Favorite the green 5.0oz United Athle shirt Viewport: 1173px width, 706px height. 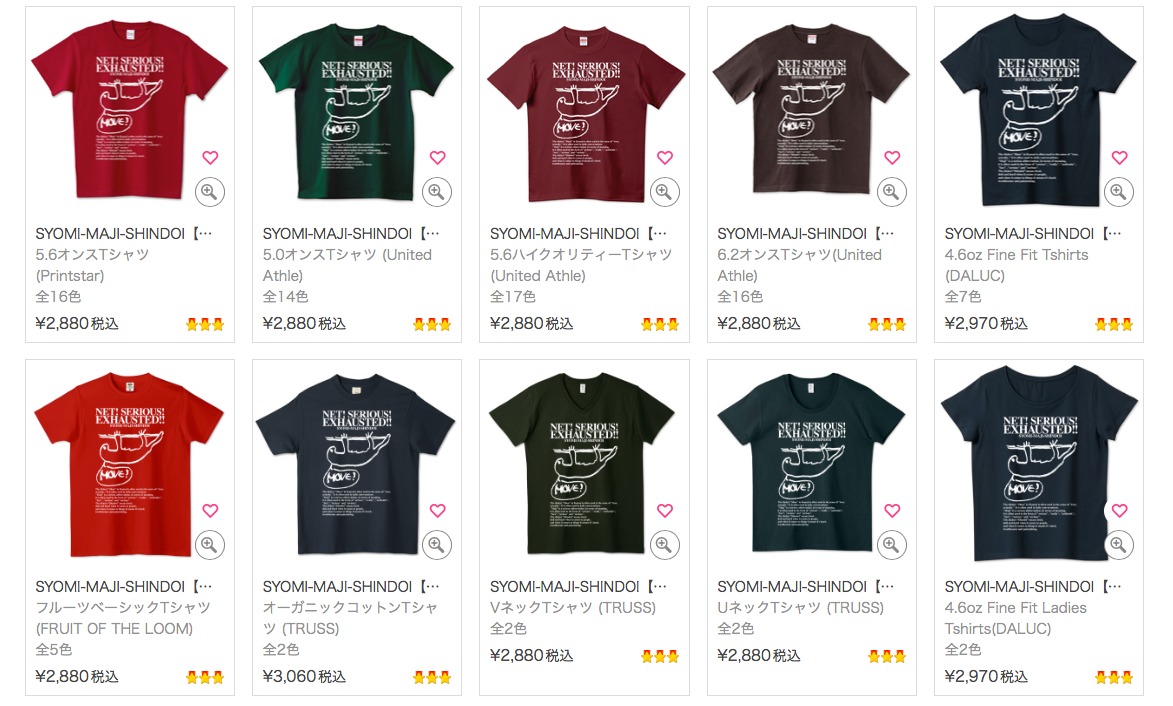coord(438,157)
